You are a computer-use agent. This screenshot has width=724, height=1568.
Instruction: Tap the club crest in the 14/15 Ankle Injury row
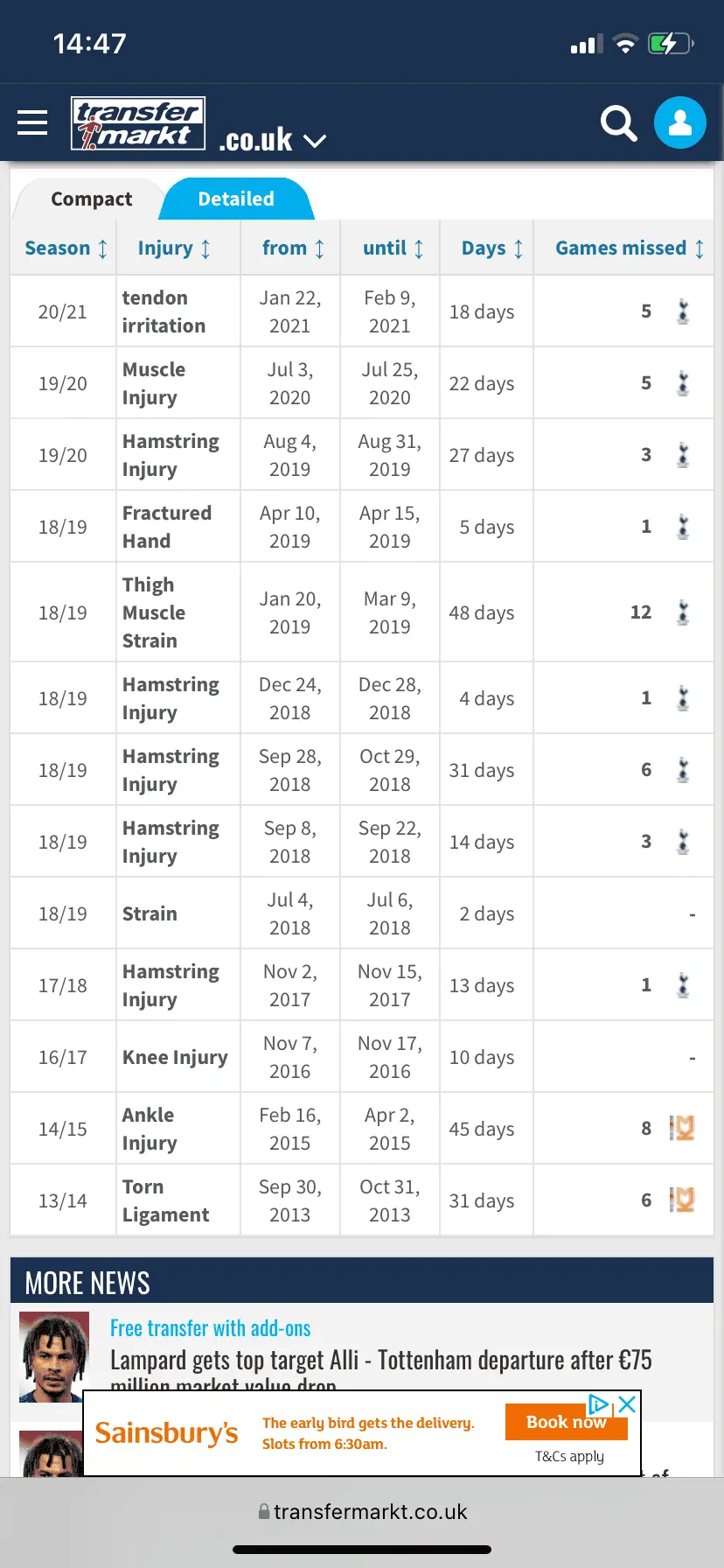coord(682,1129)
